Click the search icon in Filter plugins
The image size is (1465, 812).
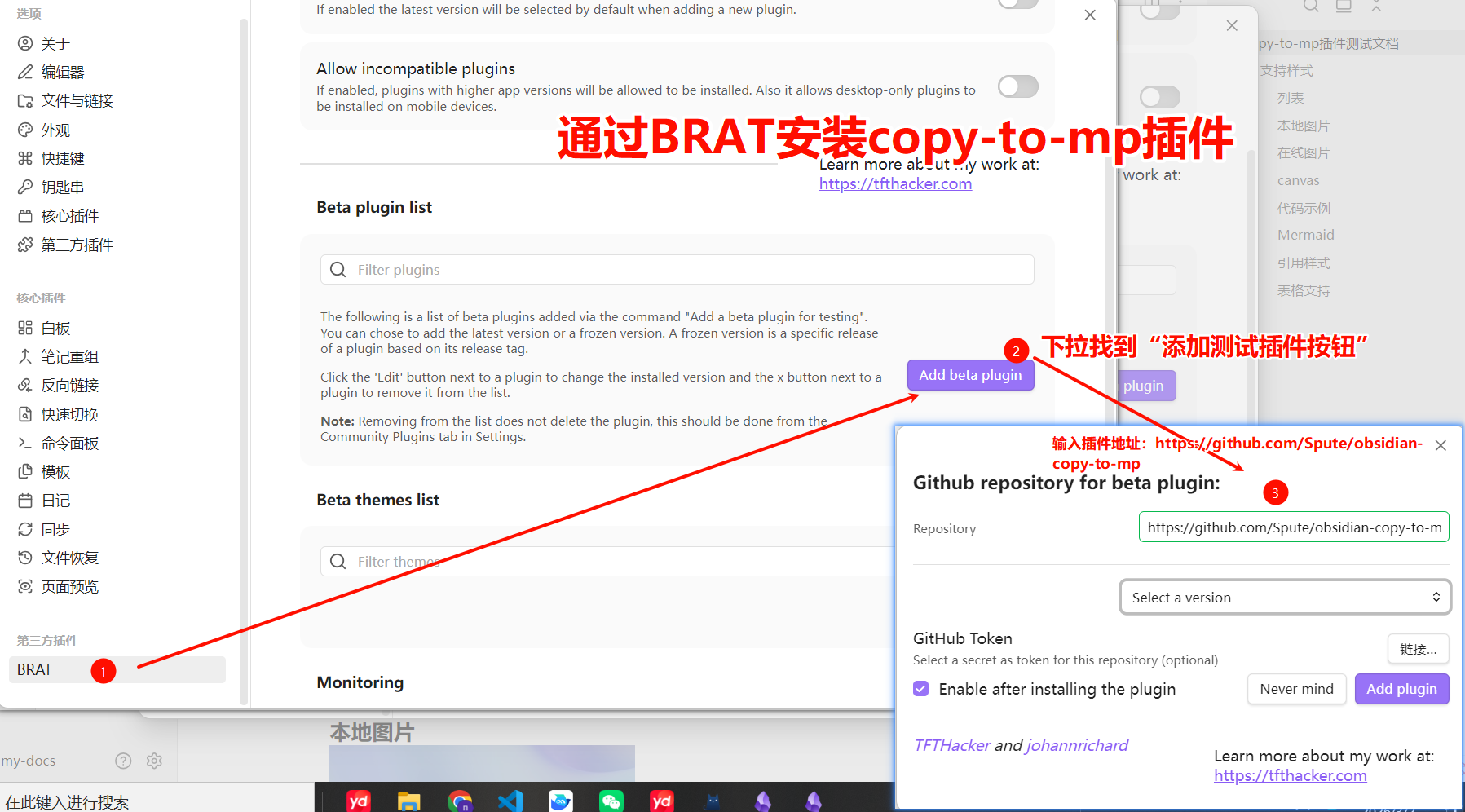(338, 270)
